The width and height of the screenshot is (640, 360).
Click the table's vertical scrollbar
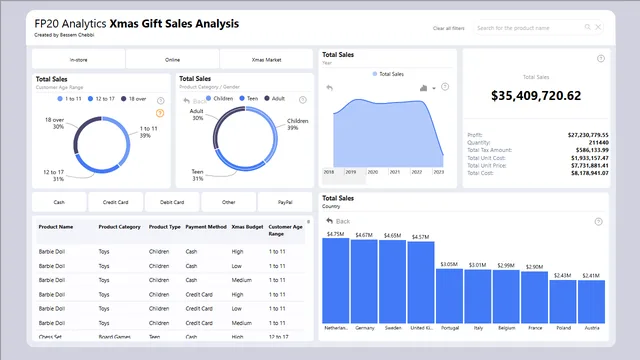309,222
